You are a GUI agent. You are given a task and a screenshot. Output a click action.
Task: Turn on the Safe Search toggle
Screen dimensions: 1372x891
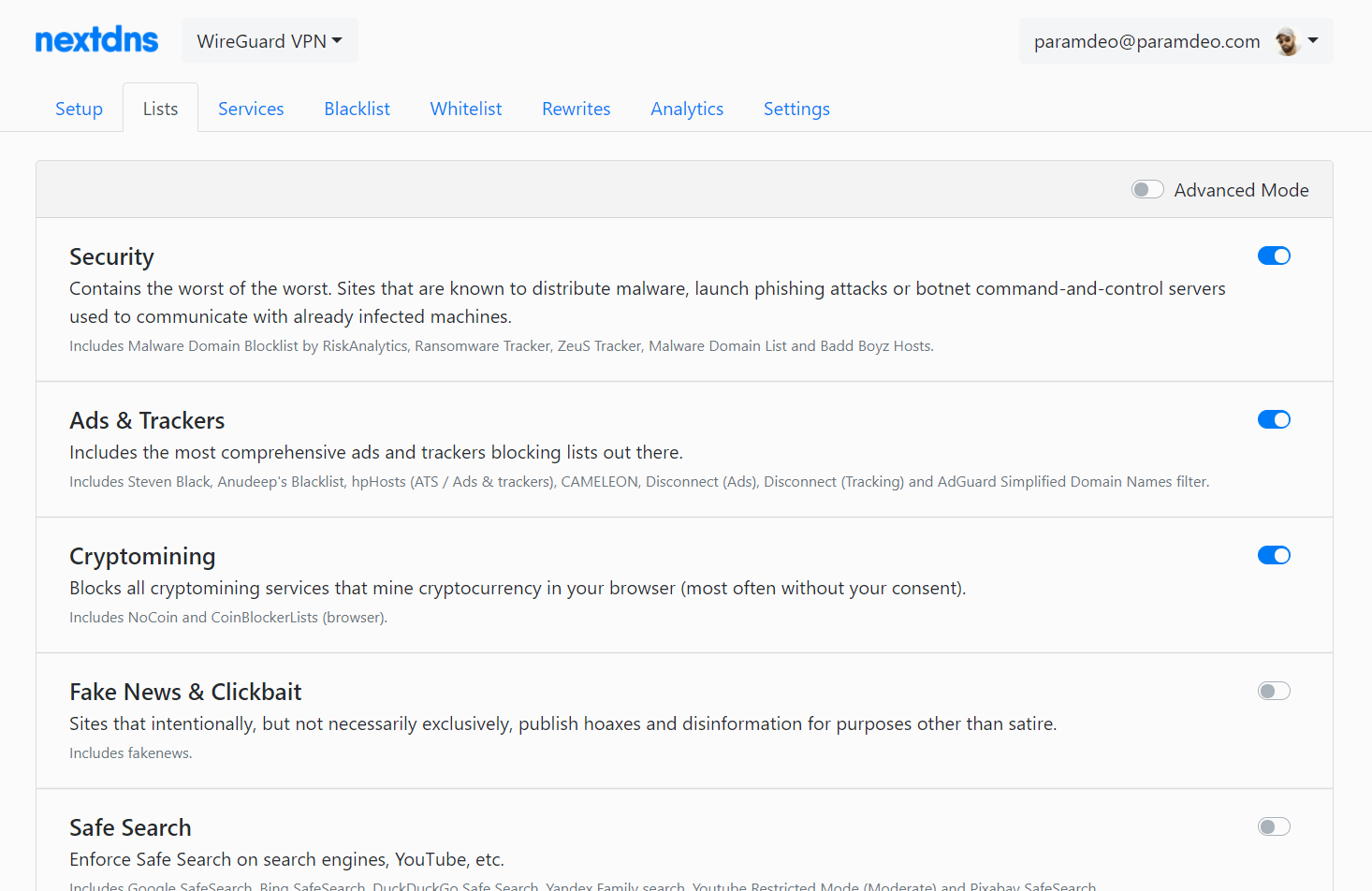tap(1274, 826)
